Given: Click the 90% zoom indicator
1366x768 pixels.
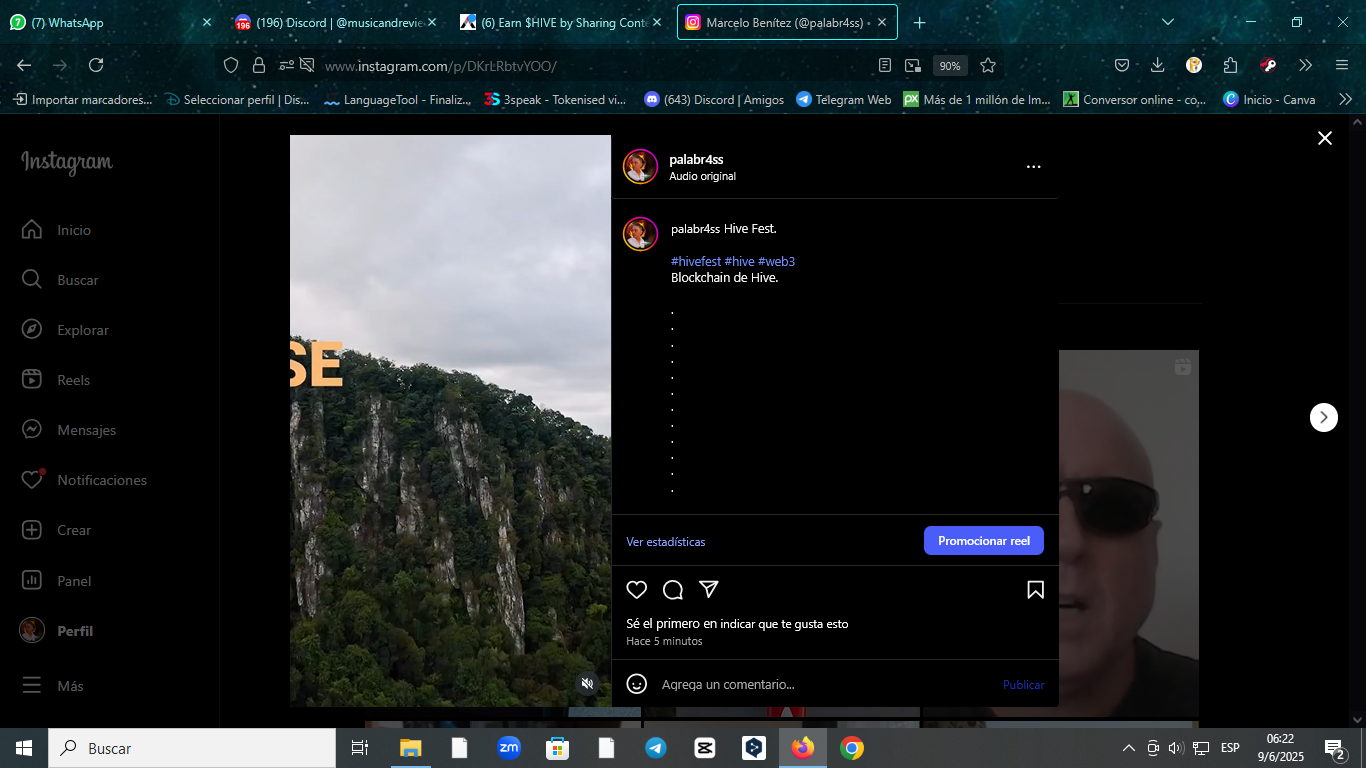Looking at the screenshot, I should pos(949,66).
